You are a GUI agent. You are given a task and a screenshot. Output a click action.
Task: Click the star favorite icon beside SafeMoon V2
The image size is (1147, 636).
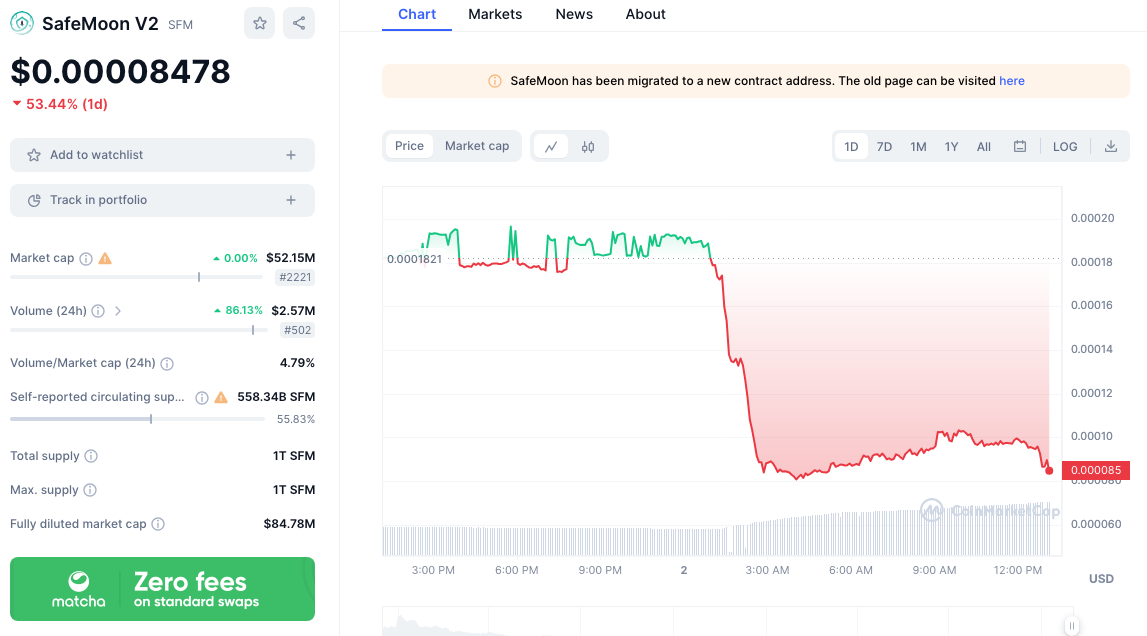pos(260,23)
